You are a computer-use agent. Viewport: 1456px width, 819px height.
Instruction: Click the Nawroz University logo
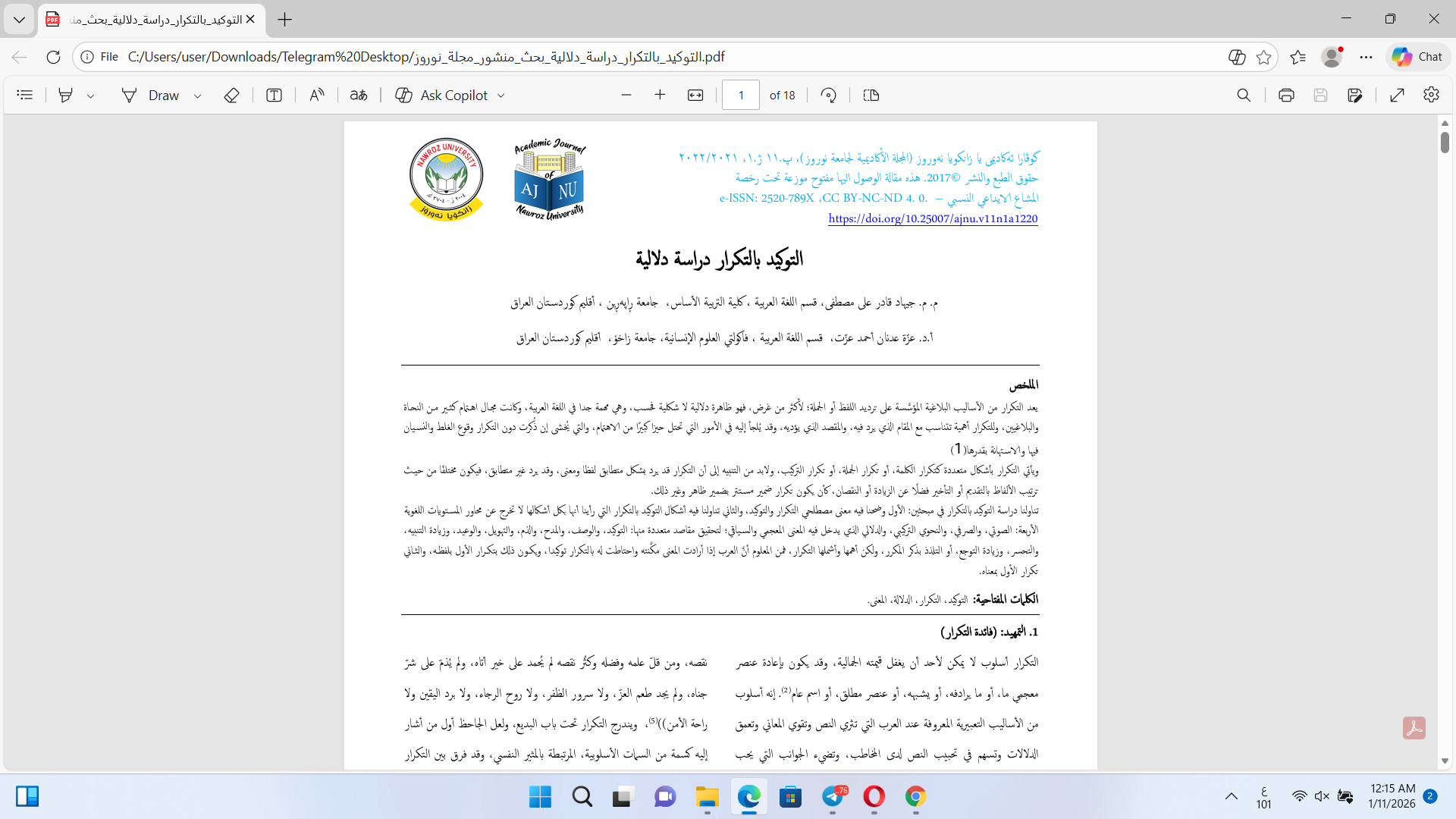(446, 179)
